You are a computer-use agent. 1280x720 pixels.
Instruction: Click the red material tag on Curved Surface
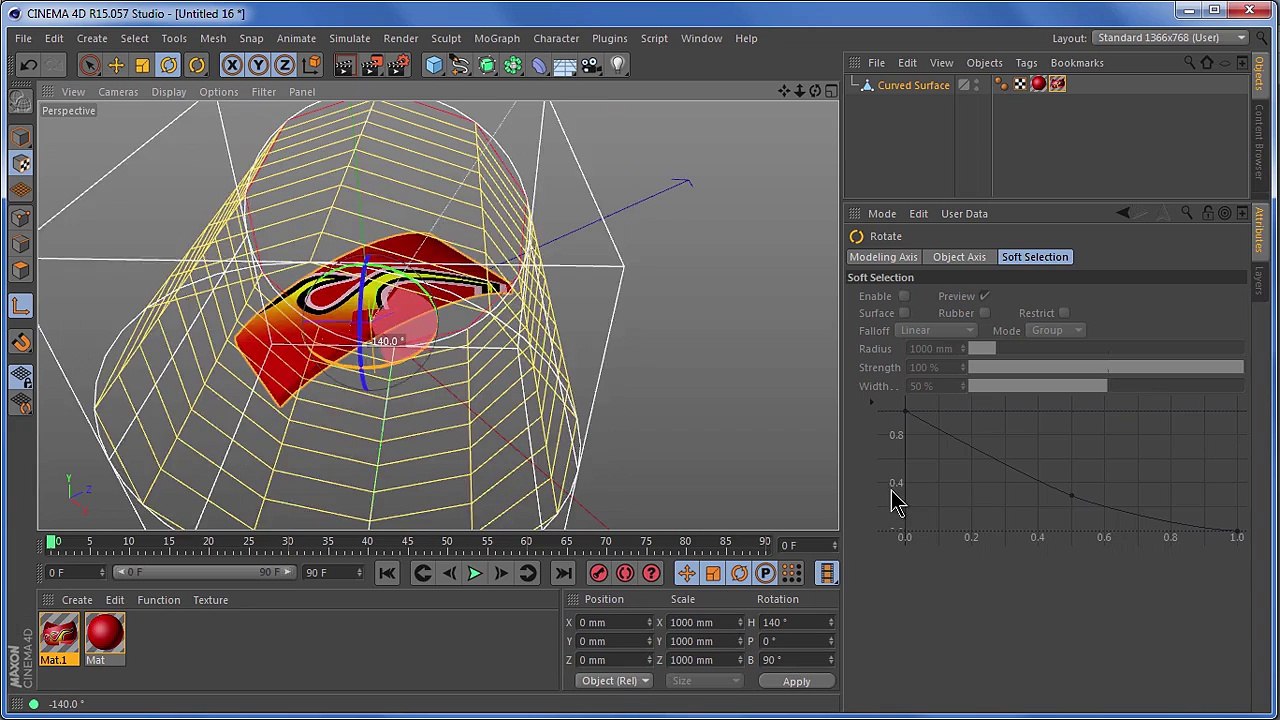pos(1038,85)
